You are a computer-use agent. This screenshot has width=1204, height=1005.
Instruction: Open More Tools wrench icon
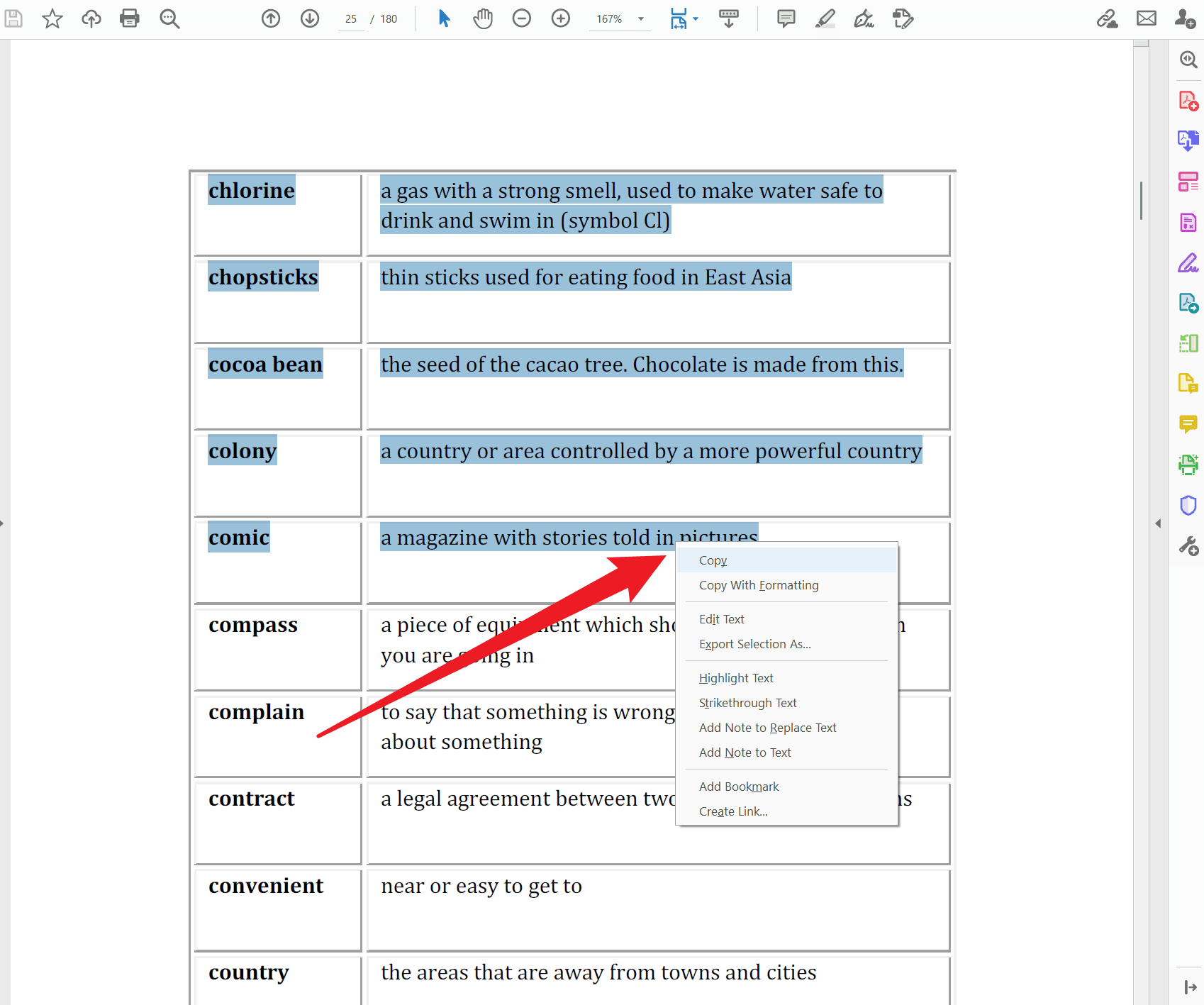(1188, 545)
